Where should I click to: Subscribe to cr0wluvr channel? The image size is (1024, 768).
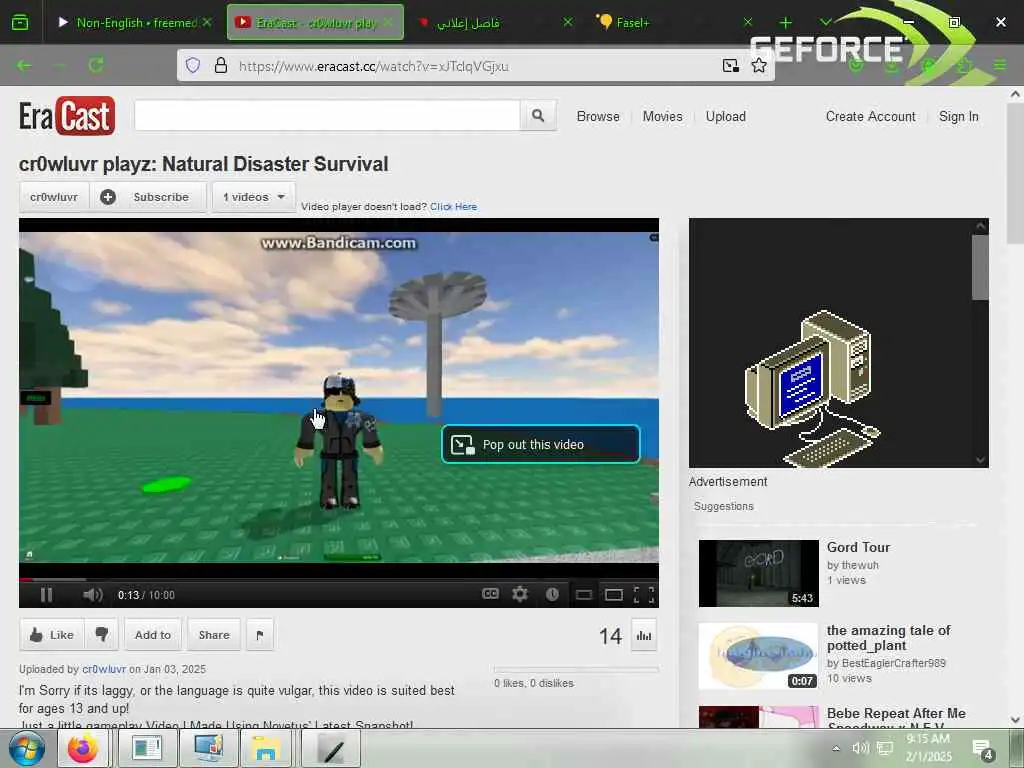(148, 197)
